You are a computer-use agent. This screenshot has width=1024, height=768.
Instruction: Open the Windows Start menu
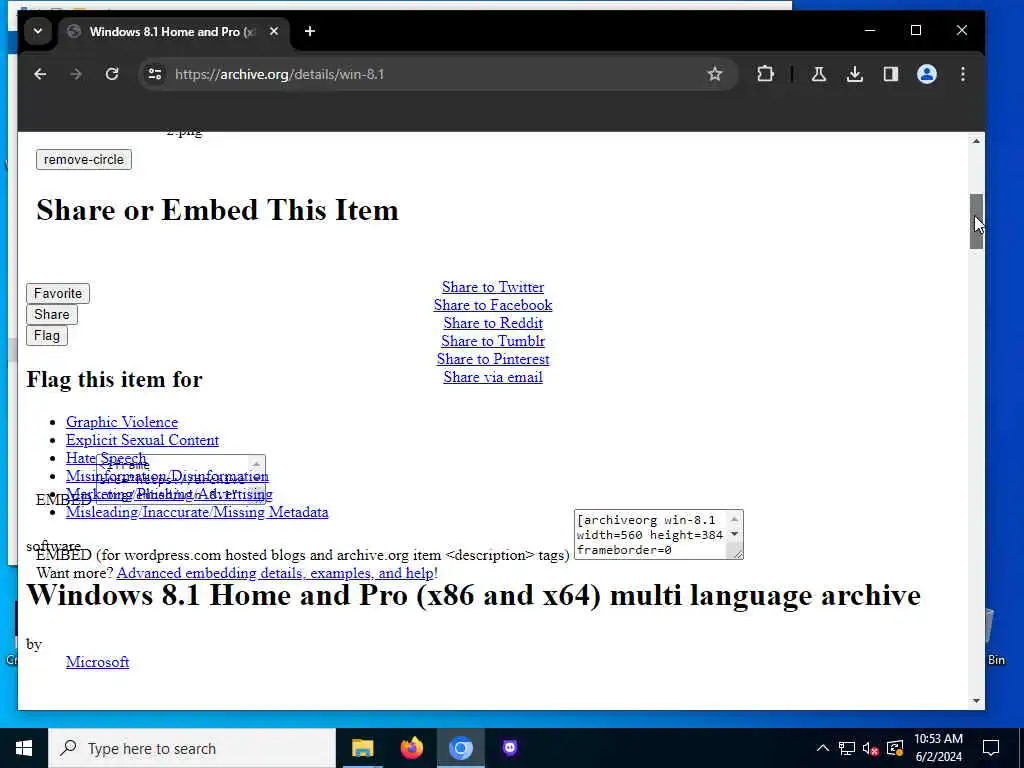pos(24,748)
